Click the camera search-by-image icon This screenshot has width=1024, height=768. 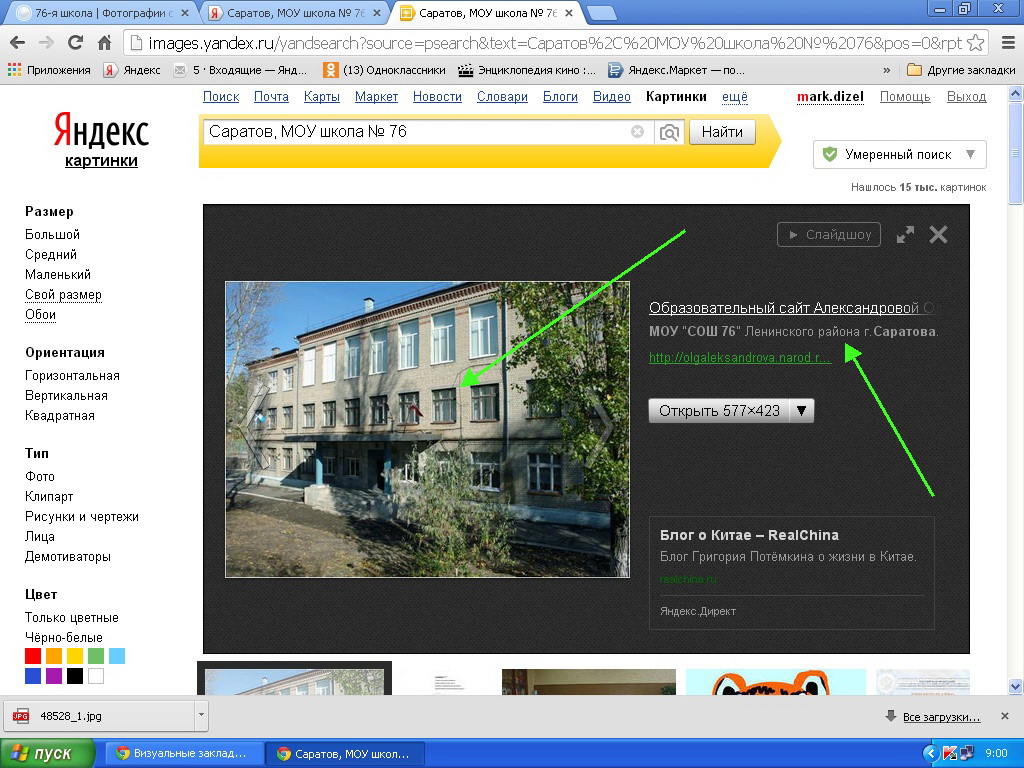click(x=669, y=132)
